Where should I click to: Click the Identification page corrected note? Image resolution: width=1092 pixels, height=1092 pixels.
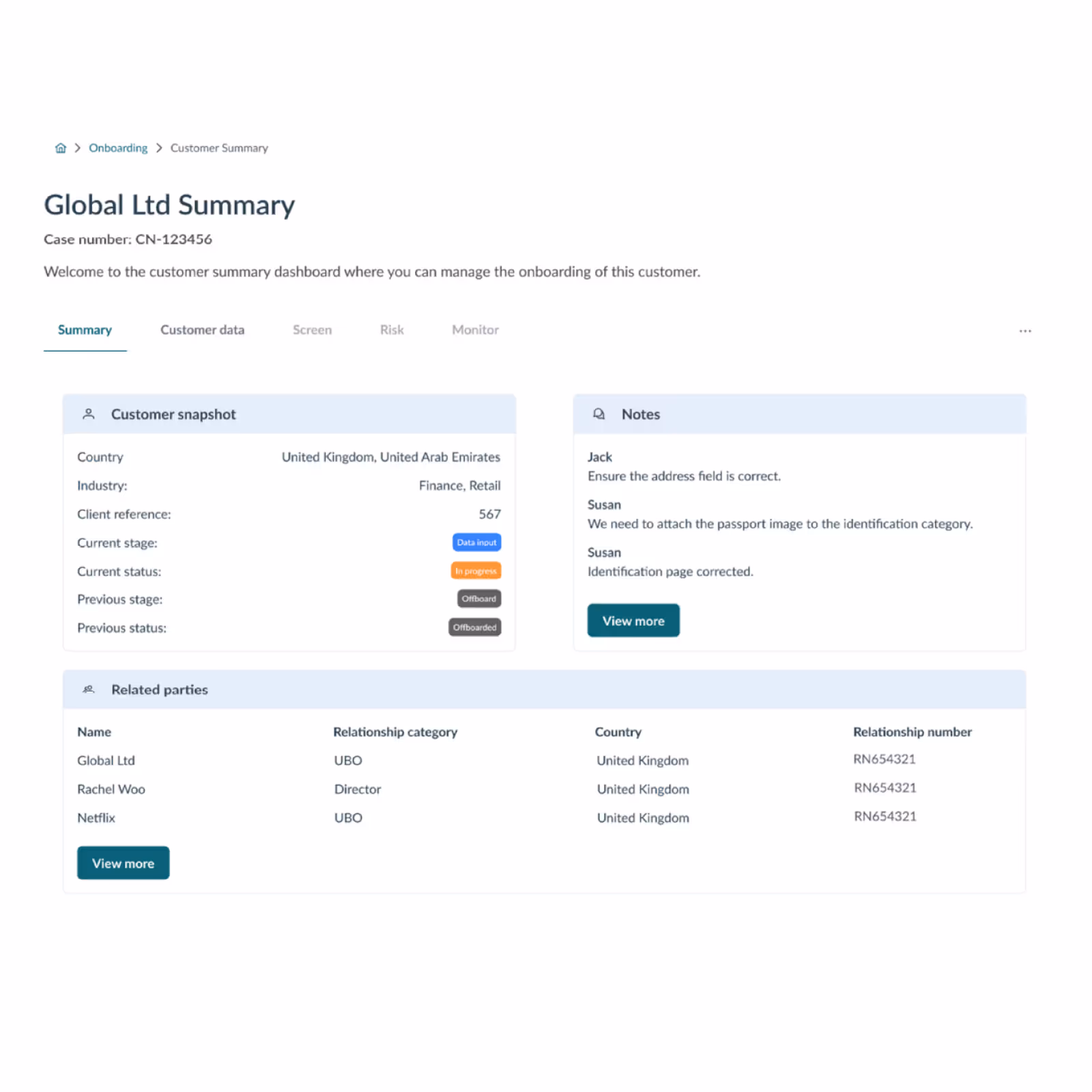click(x=670, y=571)
